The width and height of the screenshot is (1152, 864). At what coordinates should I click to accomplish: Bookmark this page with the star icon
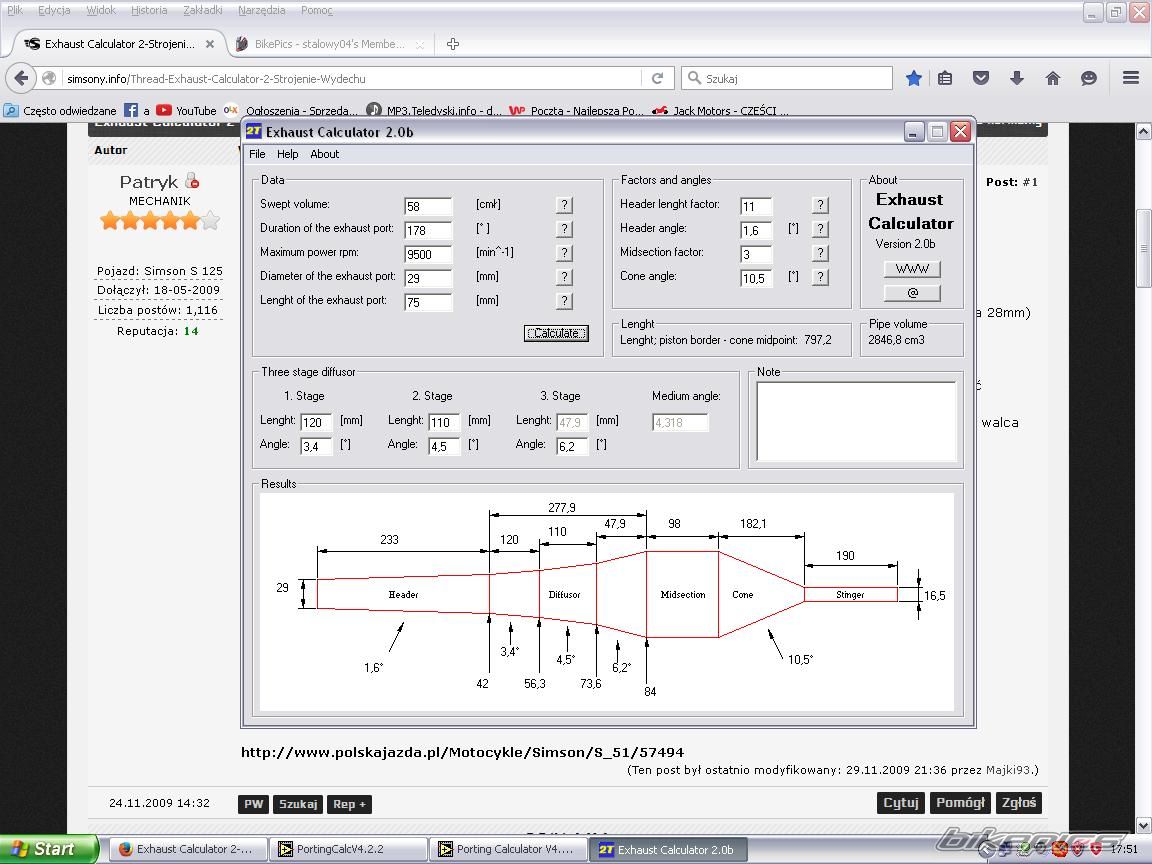point(913,78)
